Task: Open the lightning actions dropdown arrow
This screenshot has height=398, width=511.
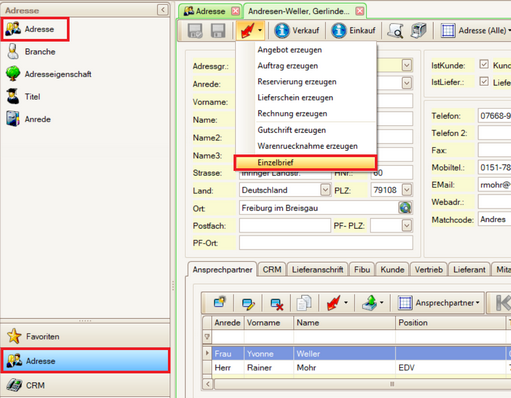Action: [260, 31]
